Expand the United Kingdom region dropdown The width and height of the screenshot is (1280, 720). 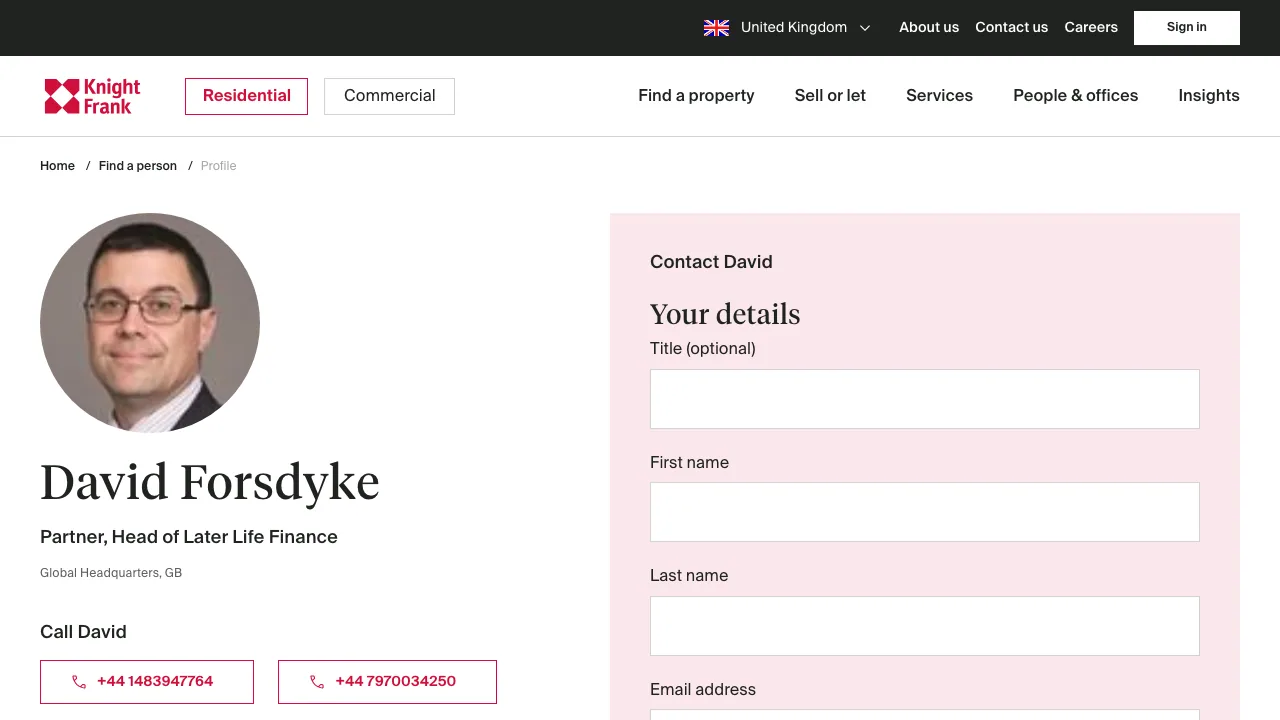[864, 28]
